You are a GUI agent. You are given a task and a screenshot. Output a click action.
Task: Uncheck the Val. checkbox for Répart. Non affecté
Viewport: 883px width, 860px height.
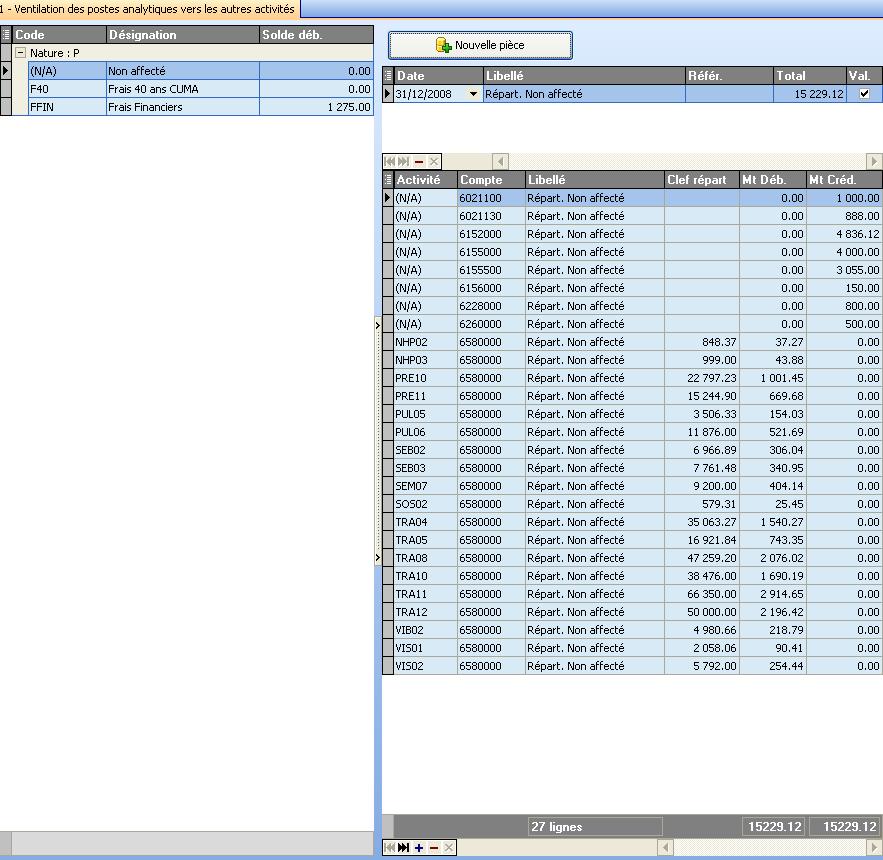point(864,94)
